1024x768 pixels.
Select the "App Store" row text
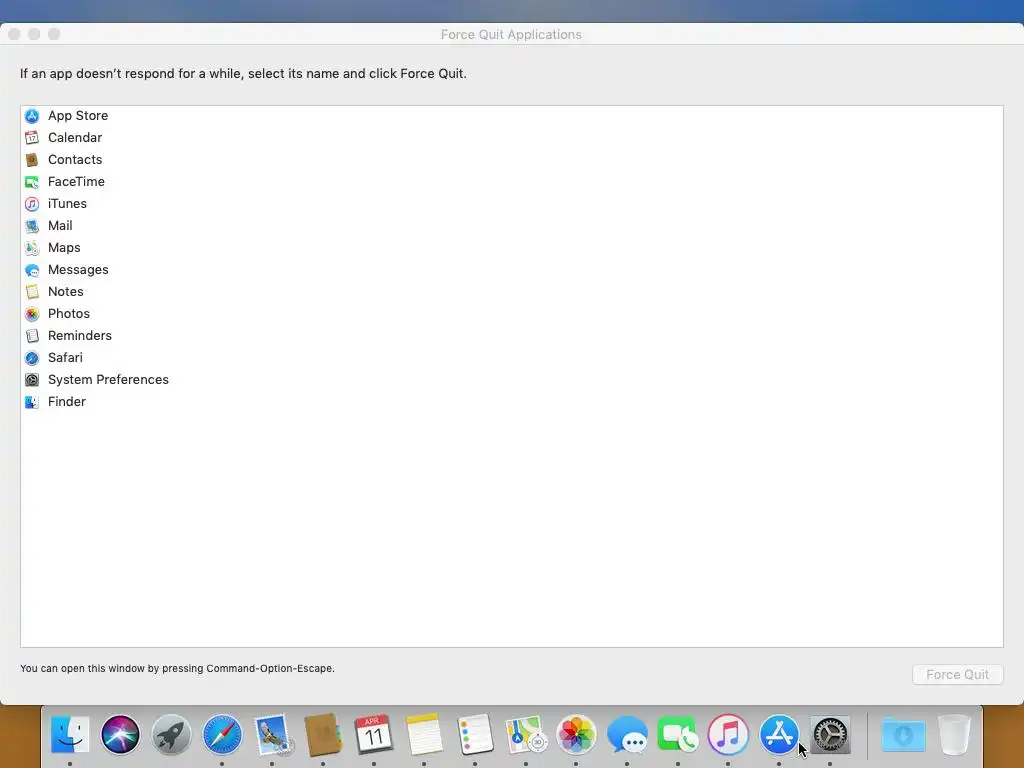coord(78,116)
